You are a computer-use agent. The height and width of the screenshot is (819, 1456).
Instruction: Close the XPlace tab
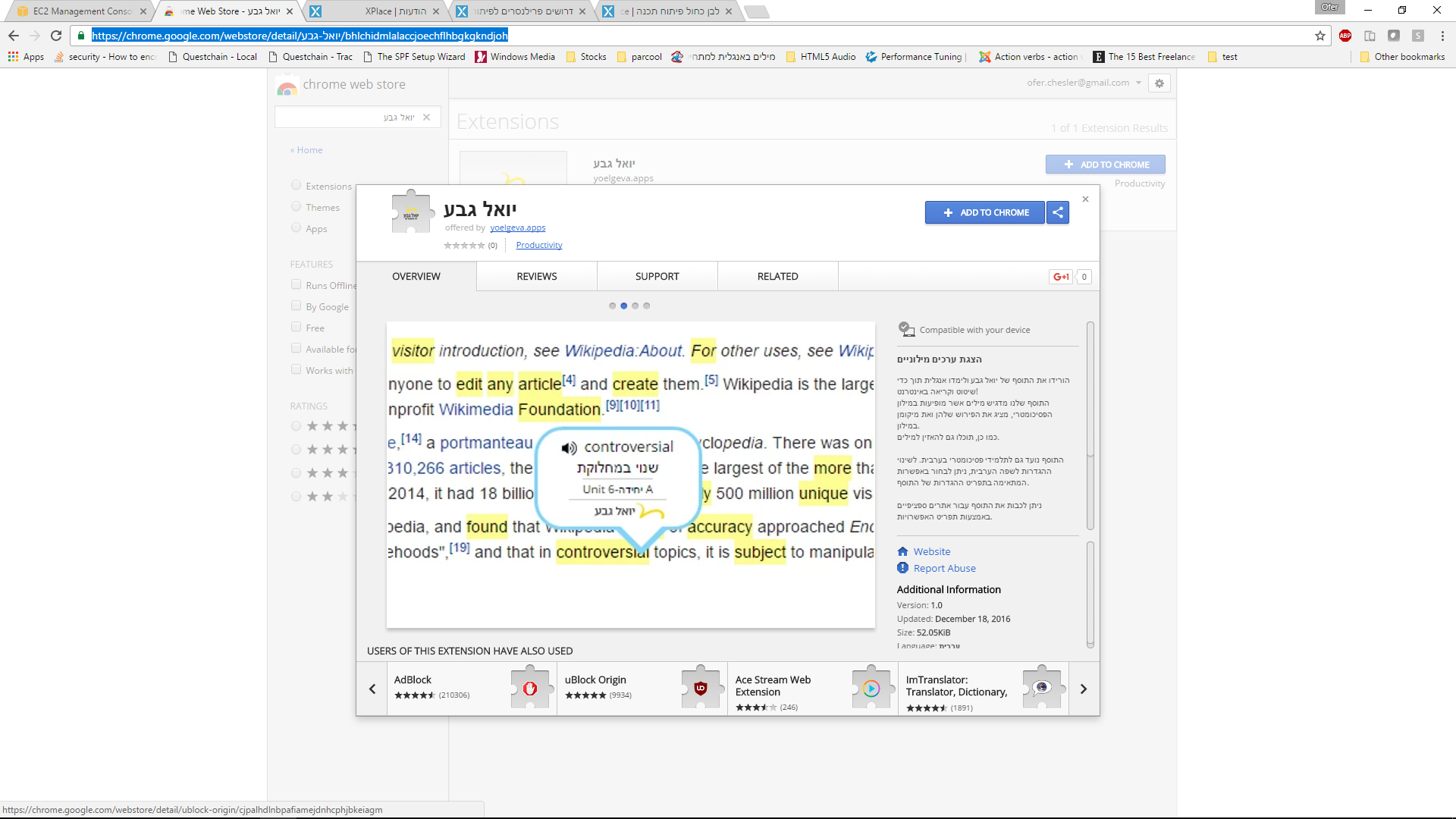(436, 11)
